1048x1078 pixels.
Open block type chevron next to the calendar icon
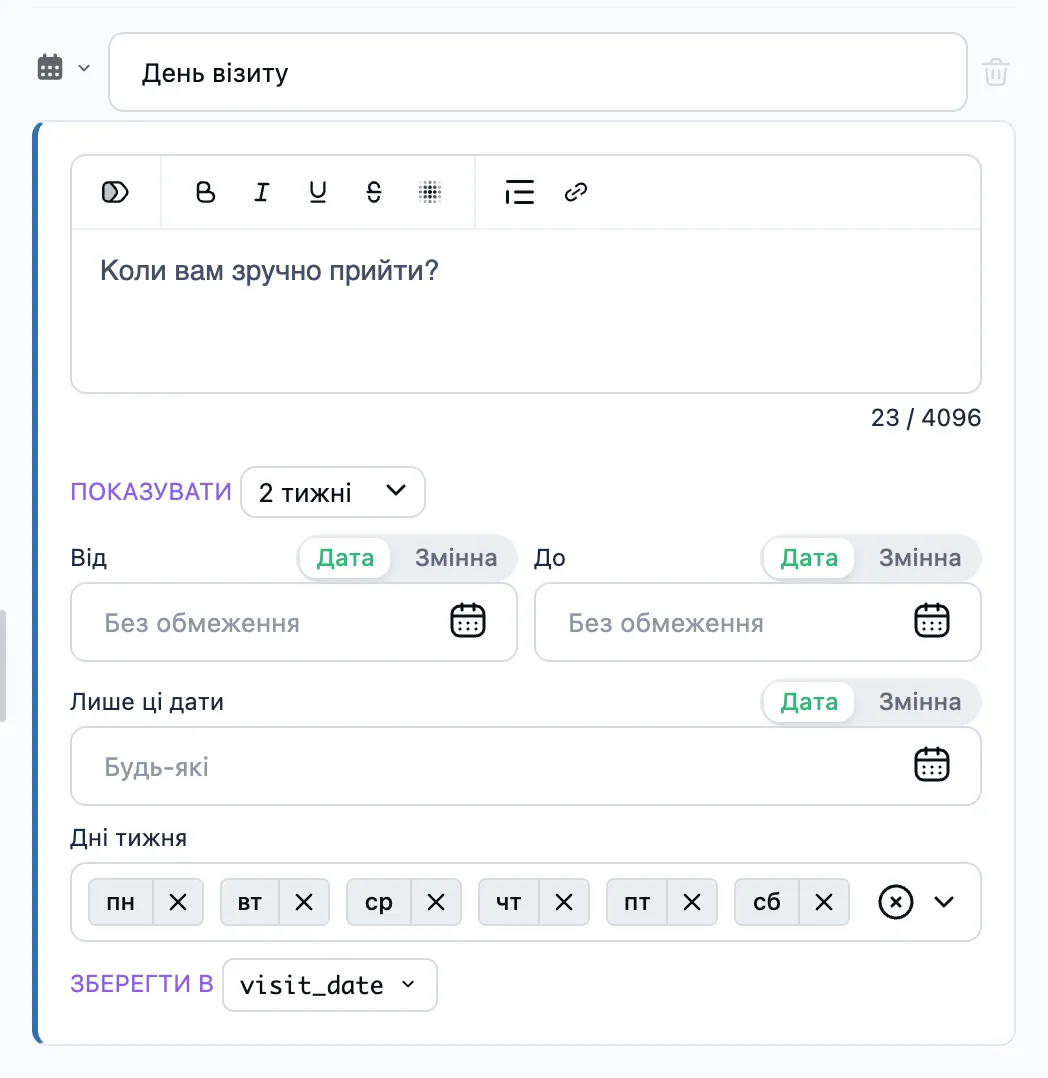click(x=84, y=68)
